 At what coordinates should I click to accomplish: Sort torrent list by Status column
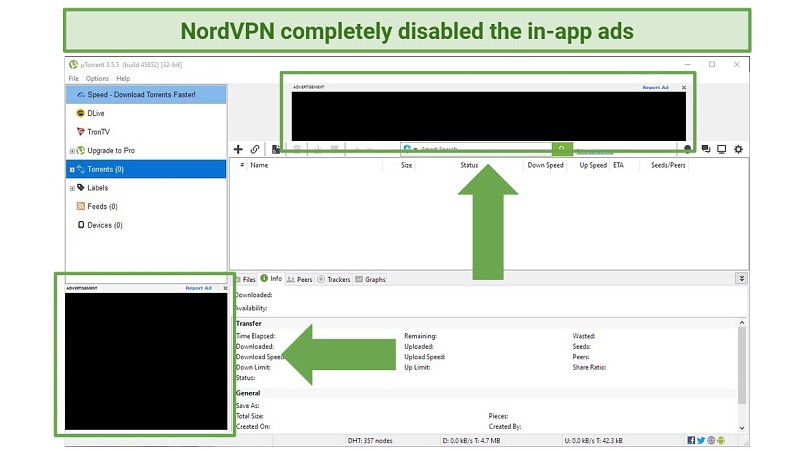(x=469, y=165)
